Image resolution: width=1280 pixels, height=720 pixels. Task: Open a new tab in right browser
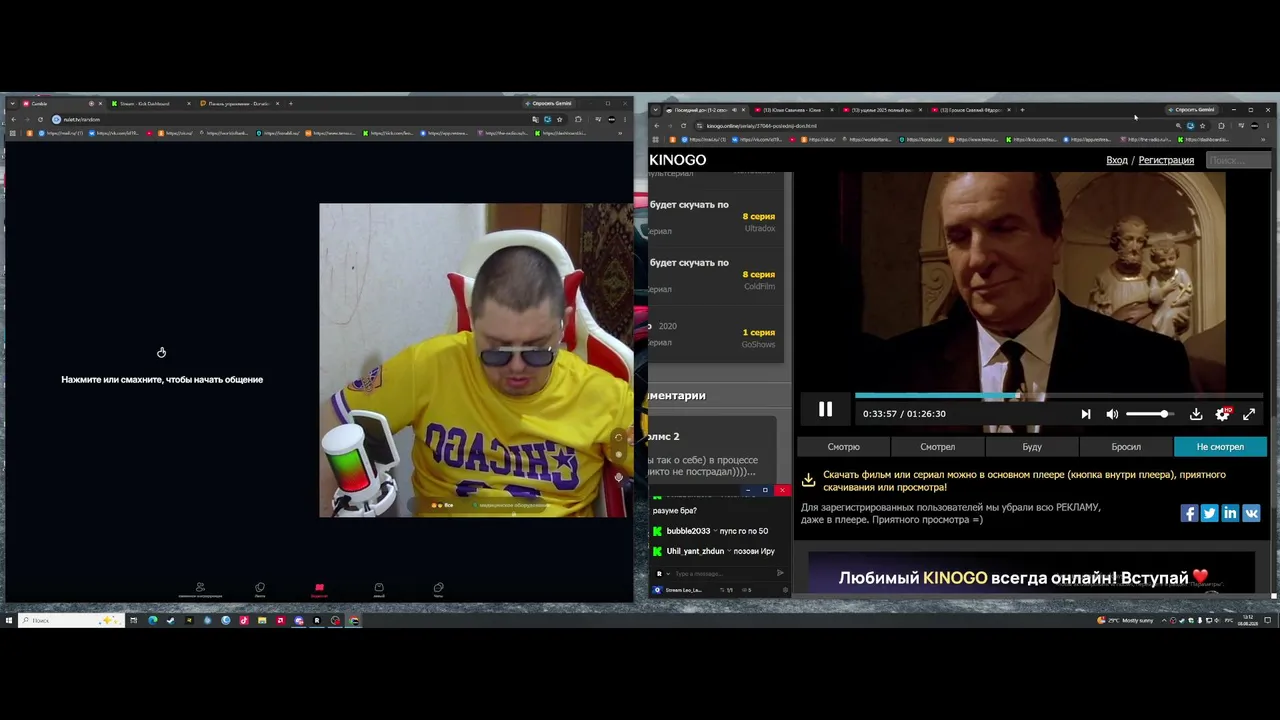1022,110
